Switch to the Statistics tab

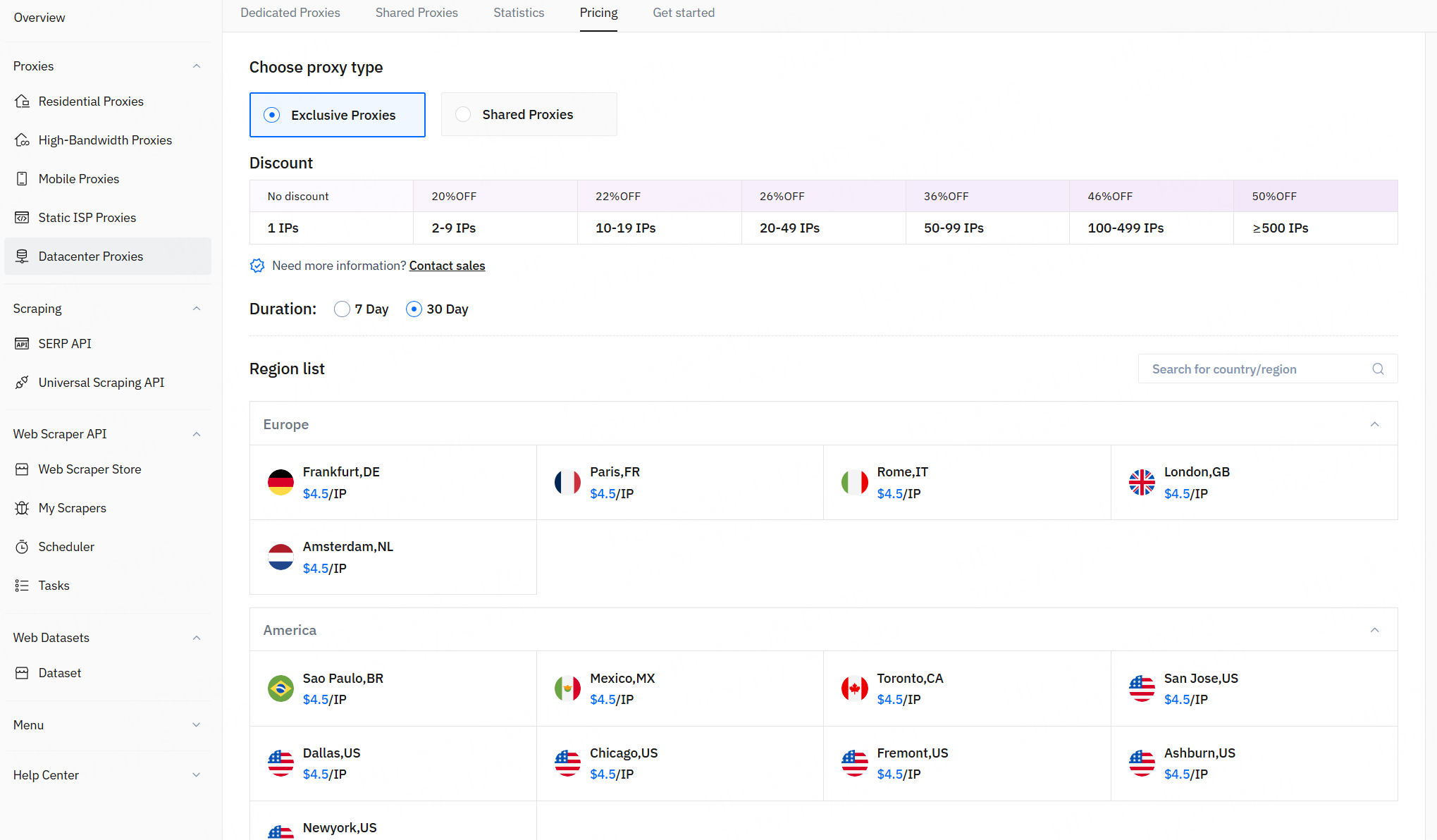click(519, 13)
